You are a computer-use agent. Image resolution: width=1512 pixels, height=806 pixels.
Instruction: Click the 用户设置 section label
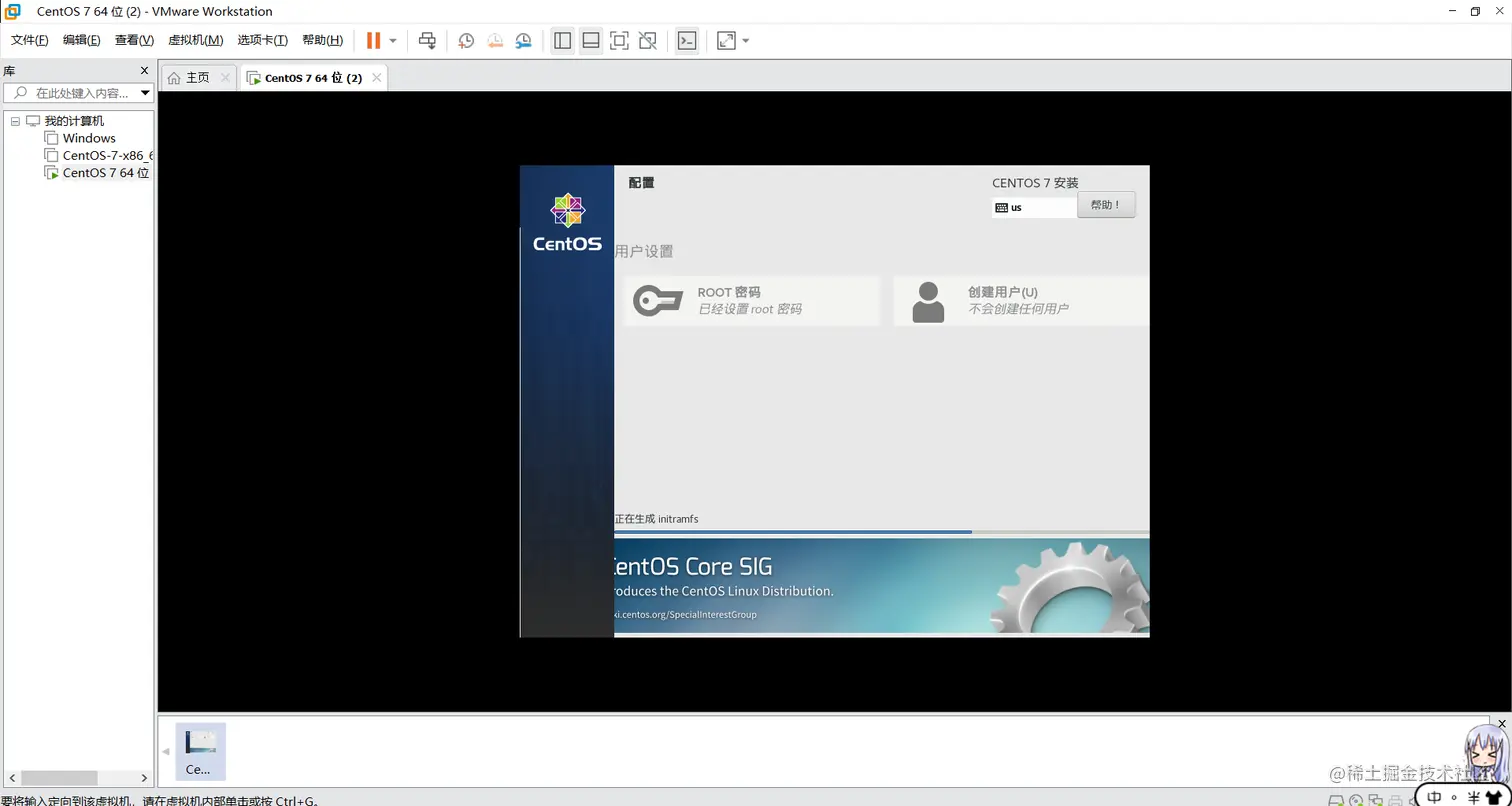(644, 251)
